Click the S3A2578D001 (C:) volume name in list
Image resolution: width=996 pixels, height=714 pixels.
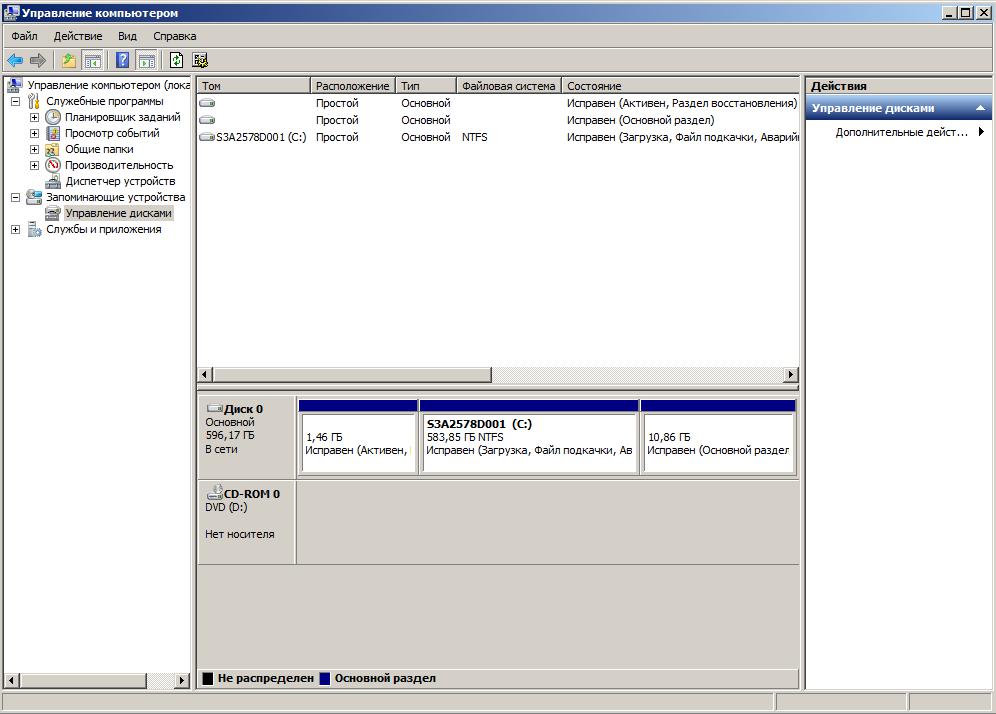coord(261,137)
